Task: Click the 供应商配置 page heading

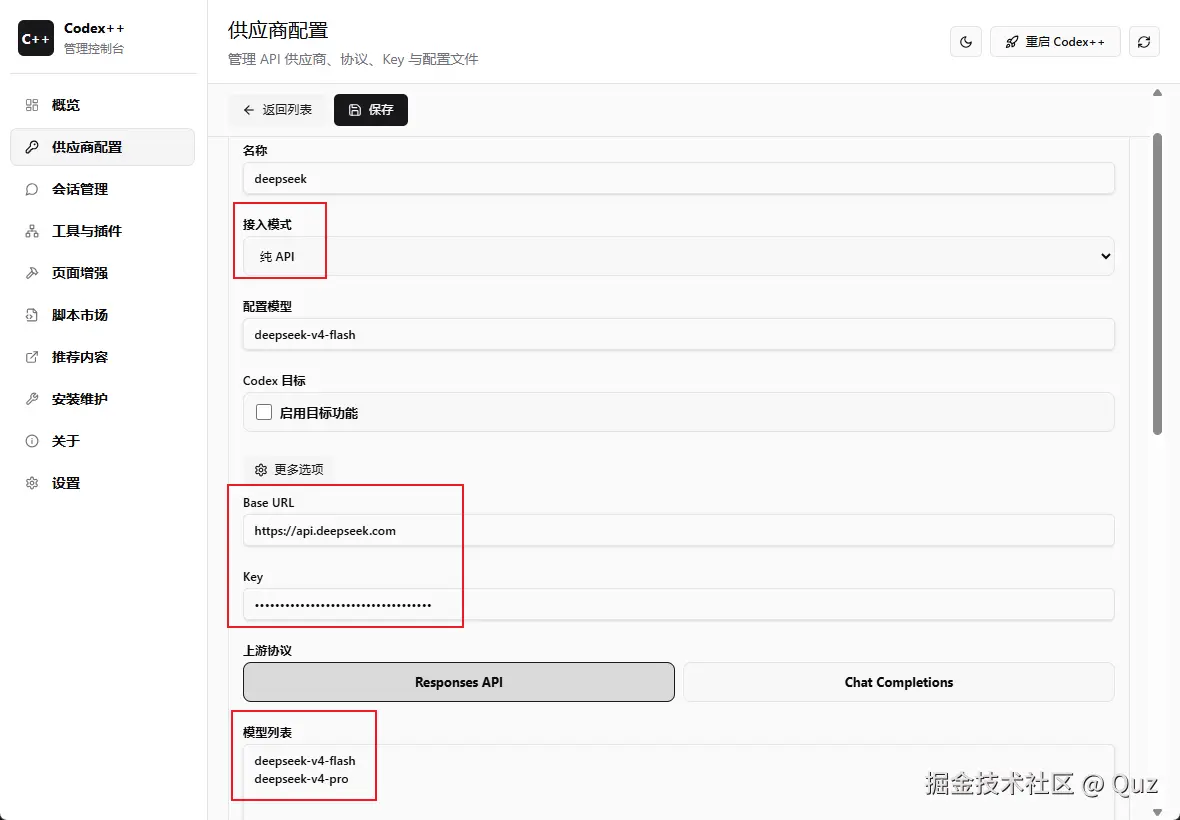Action: (278, 31)
